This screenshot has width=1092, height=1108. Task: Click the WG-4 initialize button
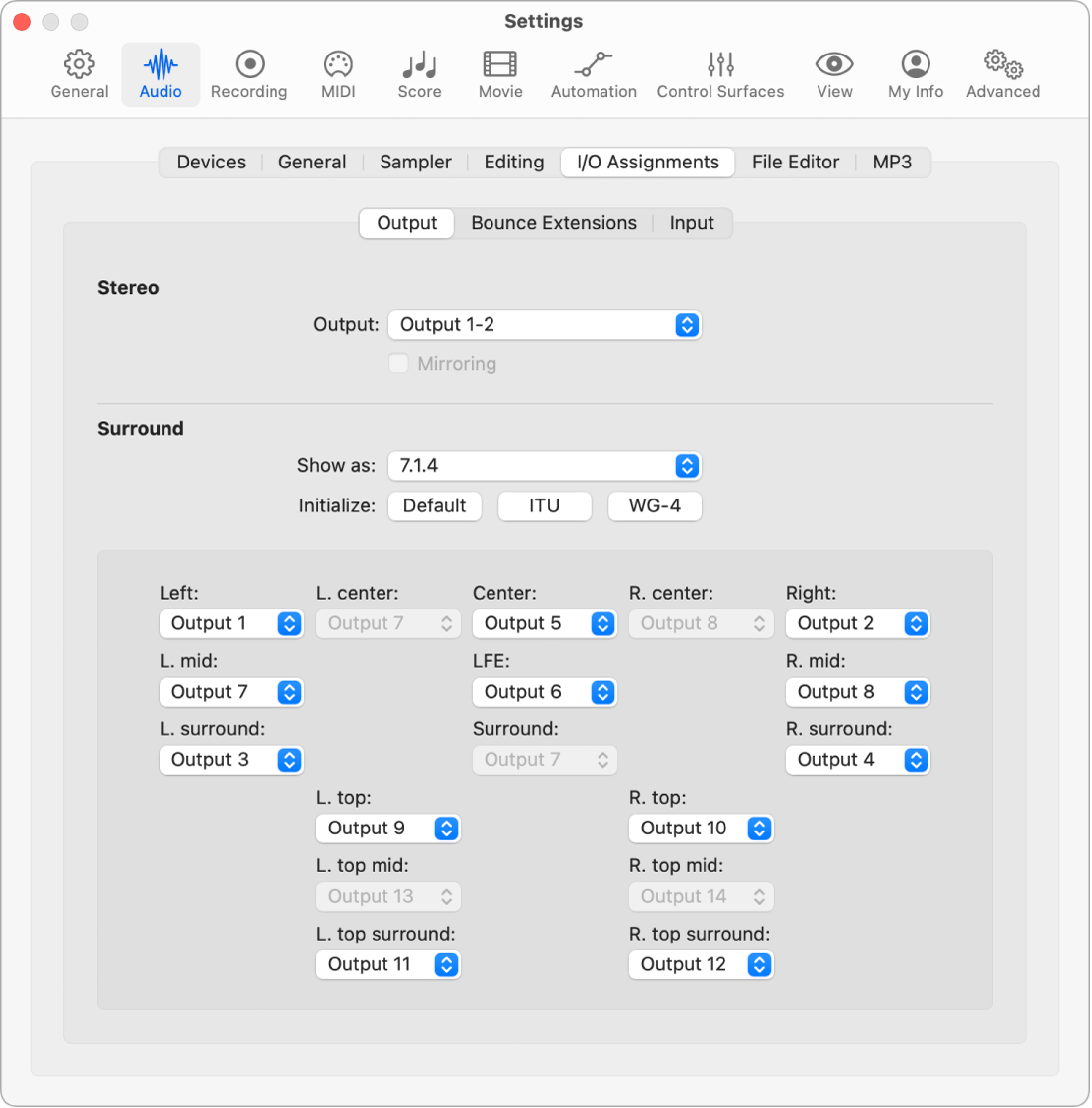pyautogui.click(x=655, y=506)
